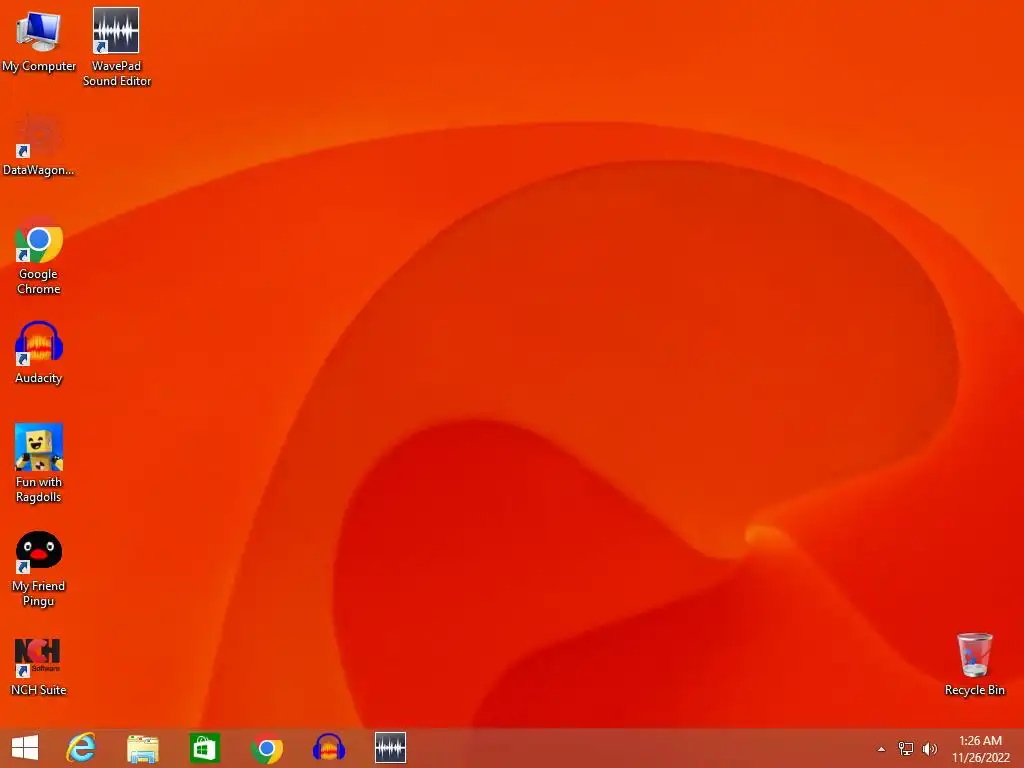1024x768 pixels.
Task: Open the Windows Start button
Action: (25, 748)
